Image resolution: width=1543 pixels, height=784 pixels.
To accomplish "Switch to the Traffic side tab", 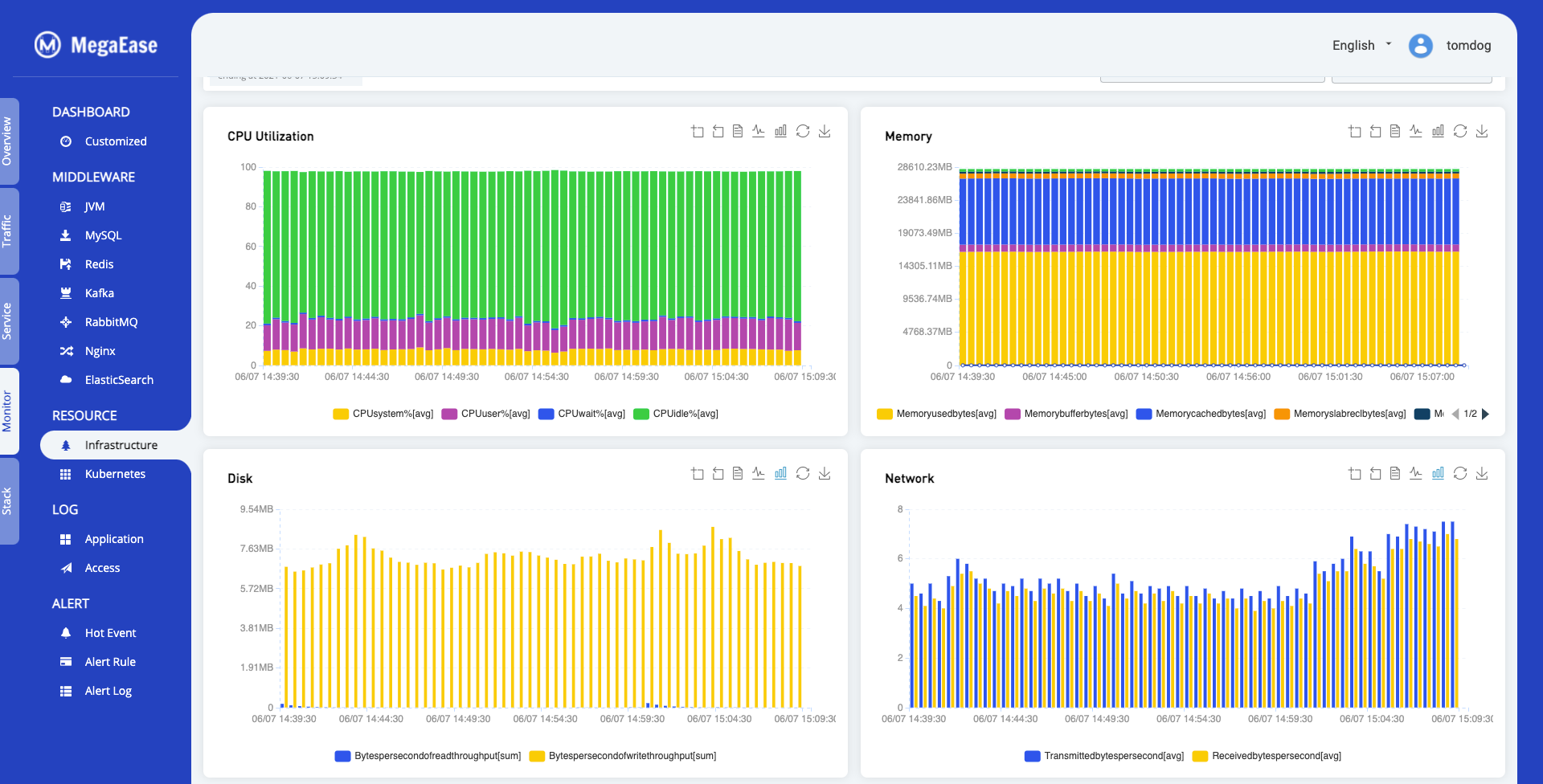I will (8, 231).
